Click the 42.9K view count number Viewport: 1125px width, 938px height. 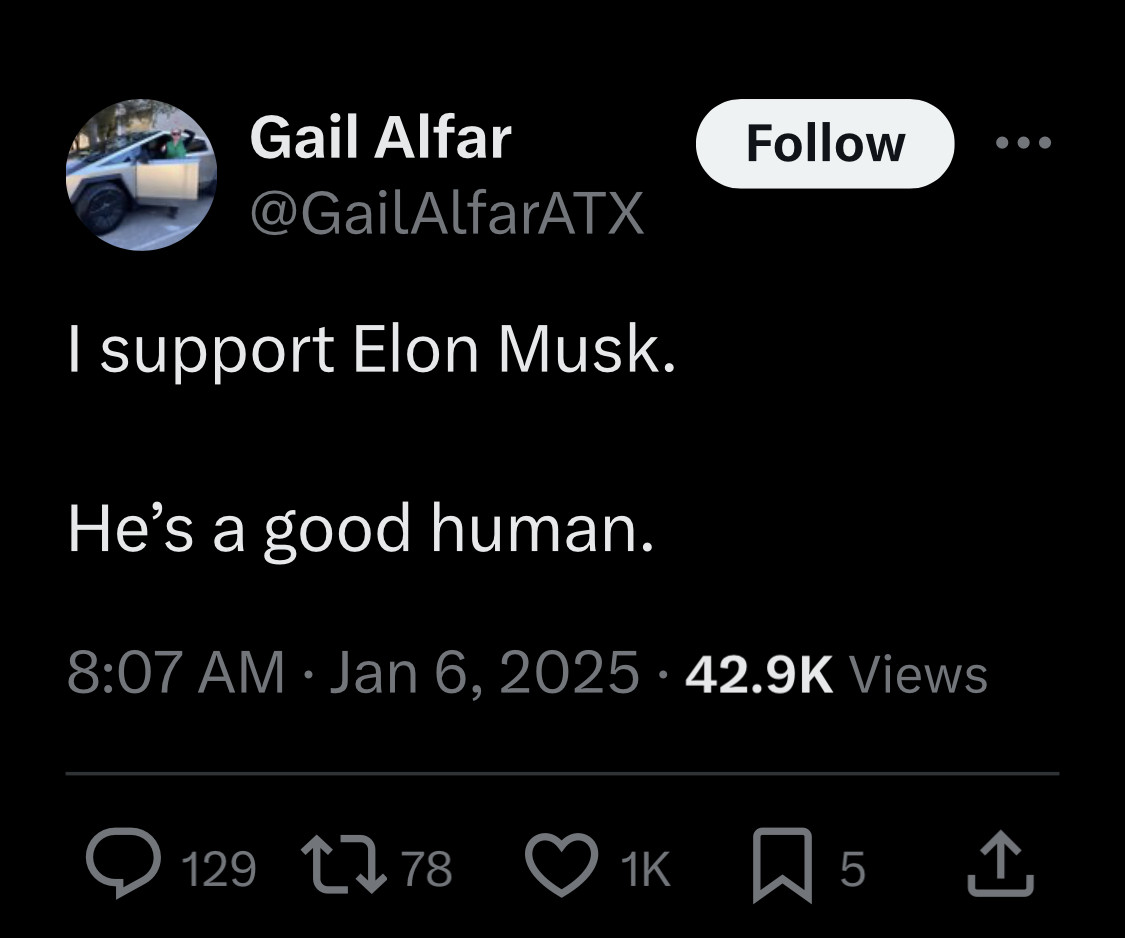pyautogui.click(x=758, y=673)
